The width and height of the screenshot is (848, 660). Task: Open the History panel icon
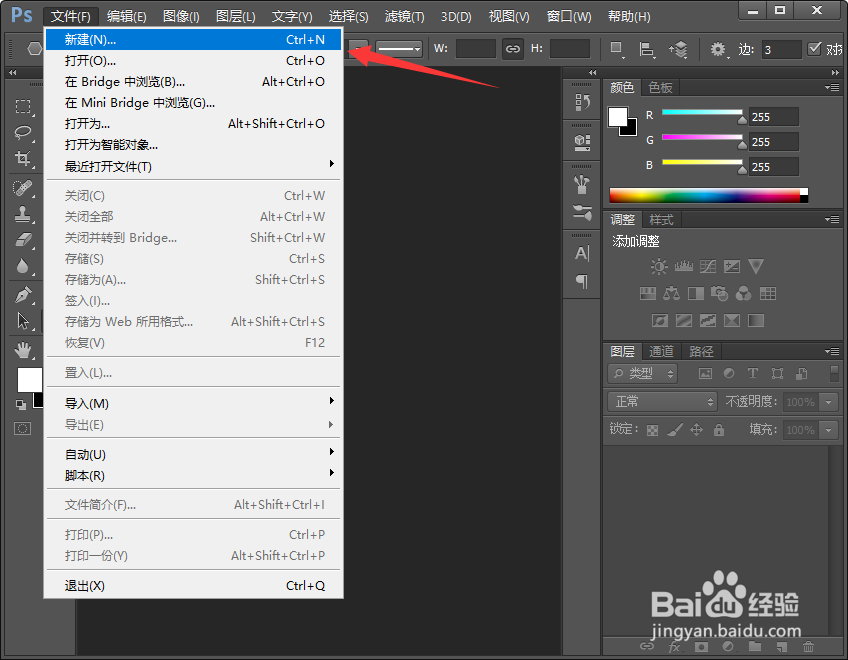click(582, 102)
